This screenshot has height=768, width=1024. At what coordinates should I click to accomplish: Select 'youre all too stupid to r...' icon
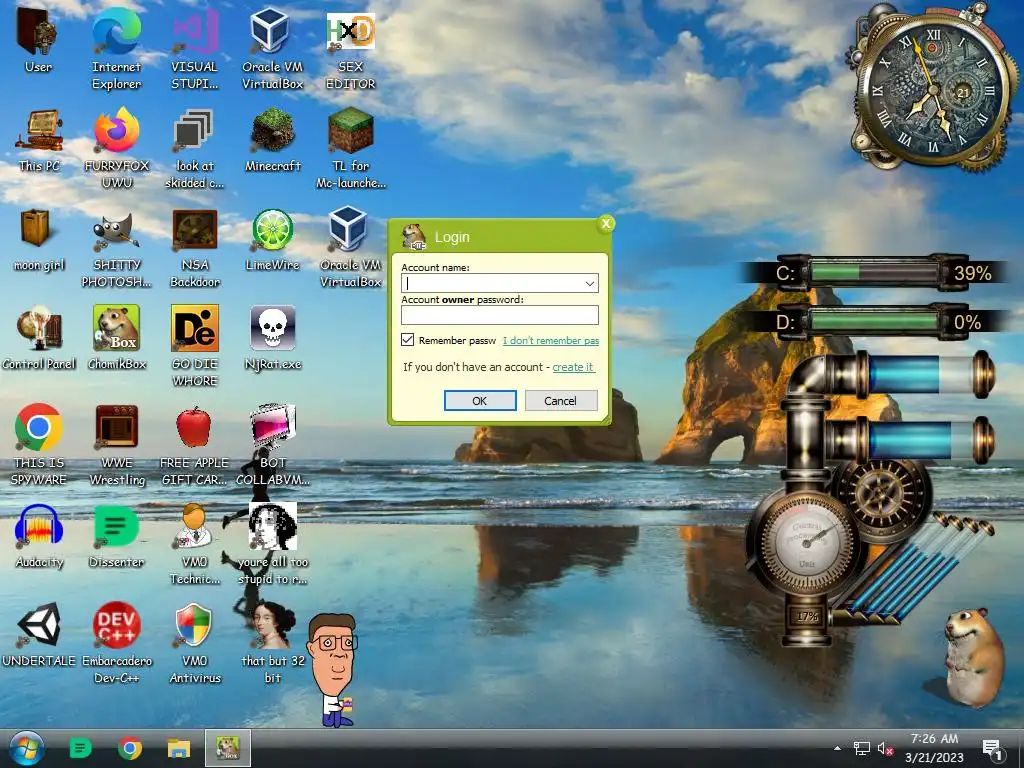point(272,544)
